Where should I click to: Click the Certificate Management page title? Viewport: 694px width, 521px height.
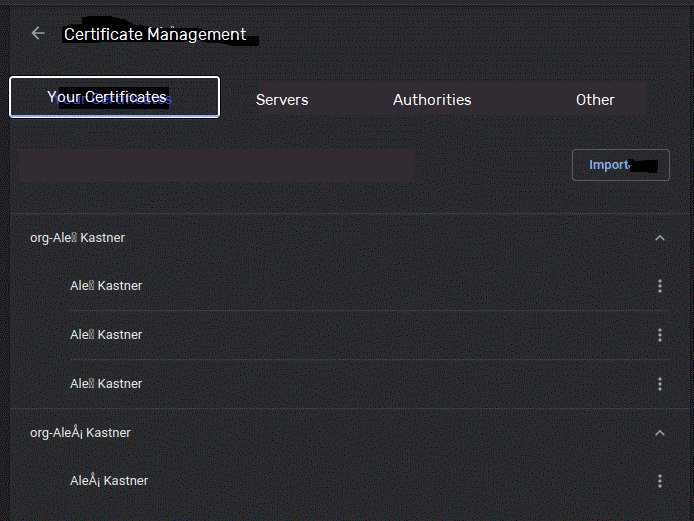155,34
